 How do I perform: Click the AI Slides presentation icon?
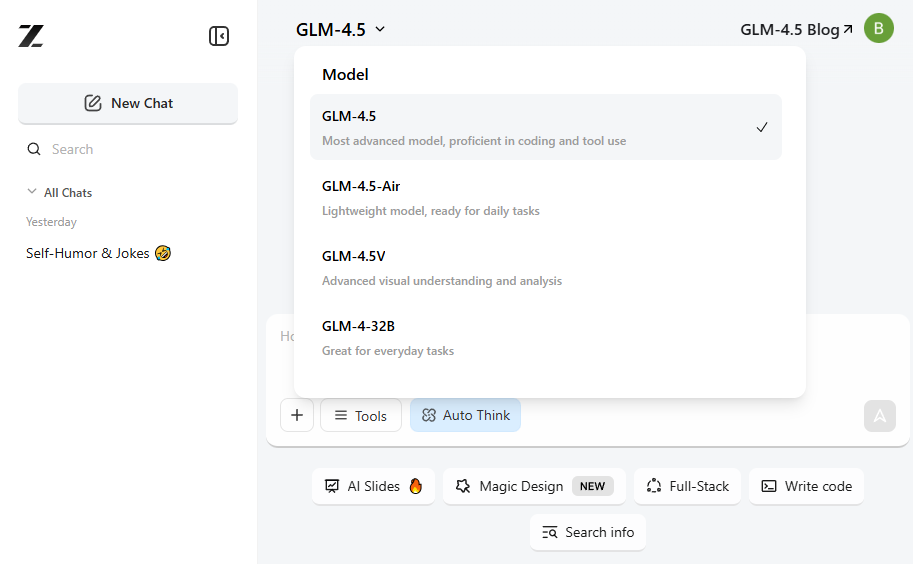pos(332,486)
